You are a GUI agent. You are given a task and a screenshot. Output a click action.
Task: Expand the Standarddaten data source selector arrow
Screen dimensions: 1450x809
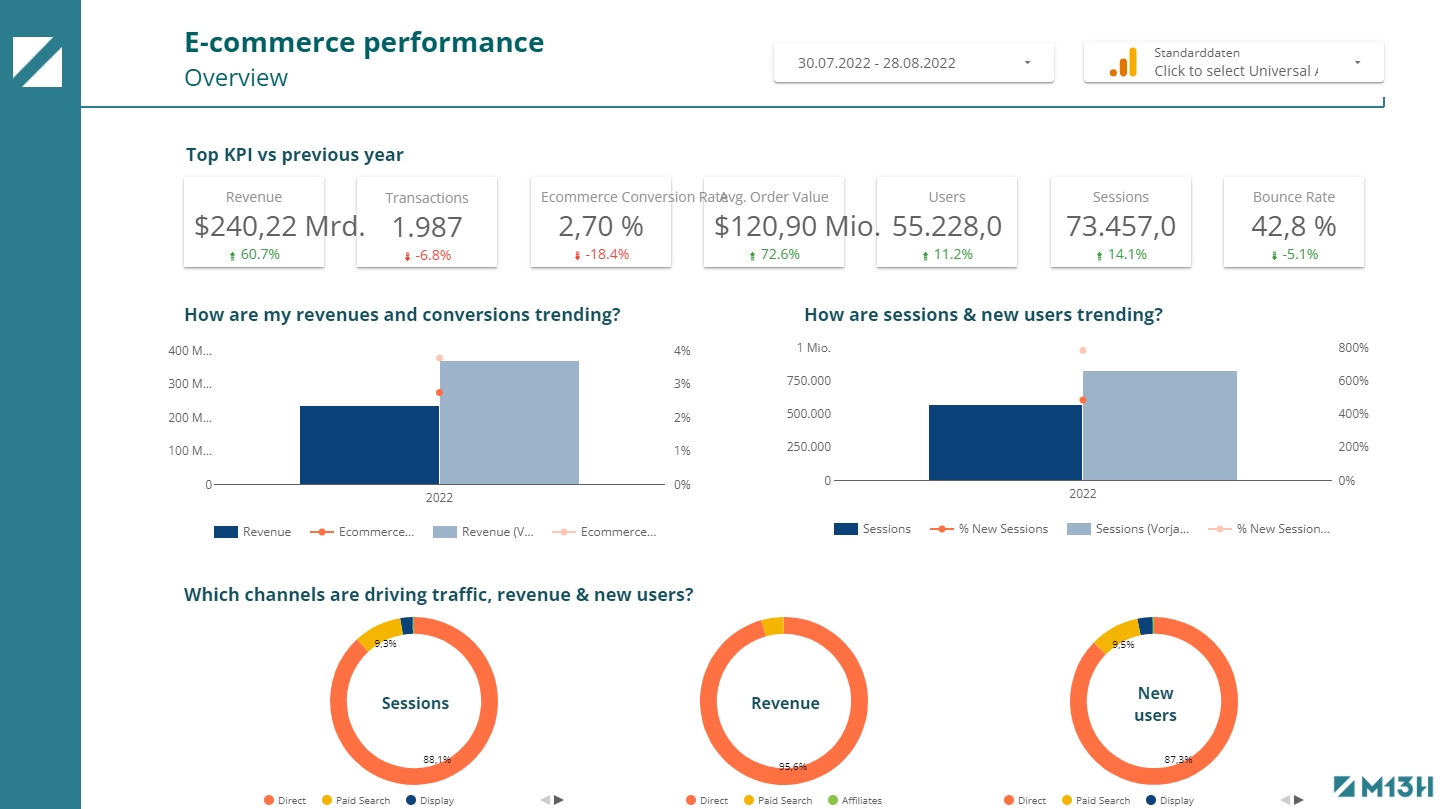tap(1357, 63)
